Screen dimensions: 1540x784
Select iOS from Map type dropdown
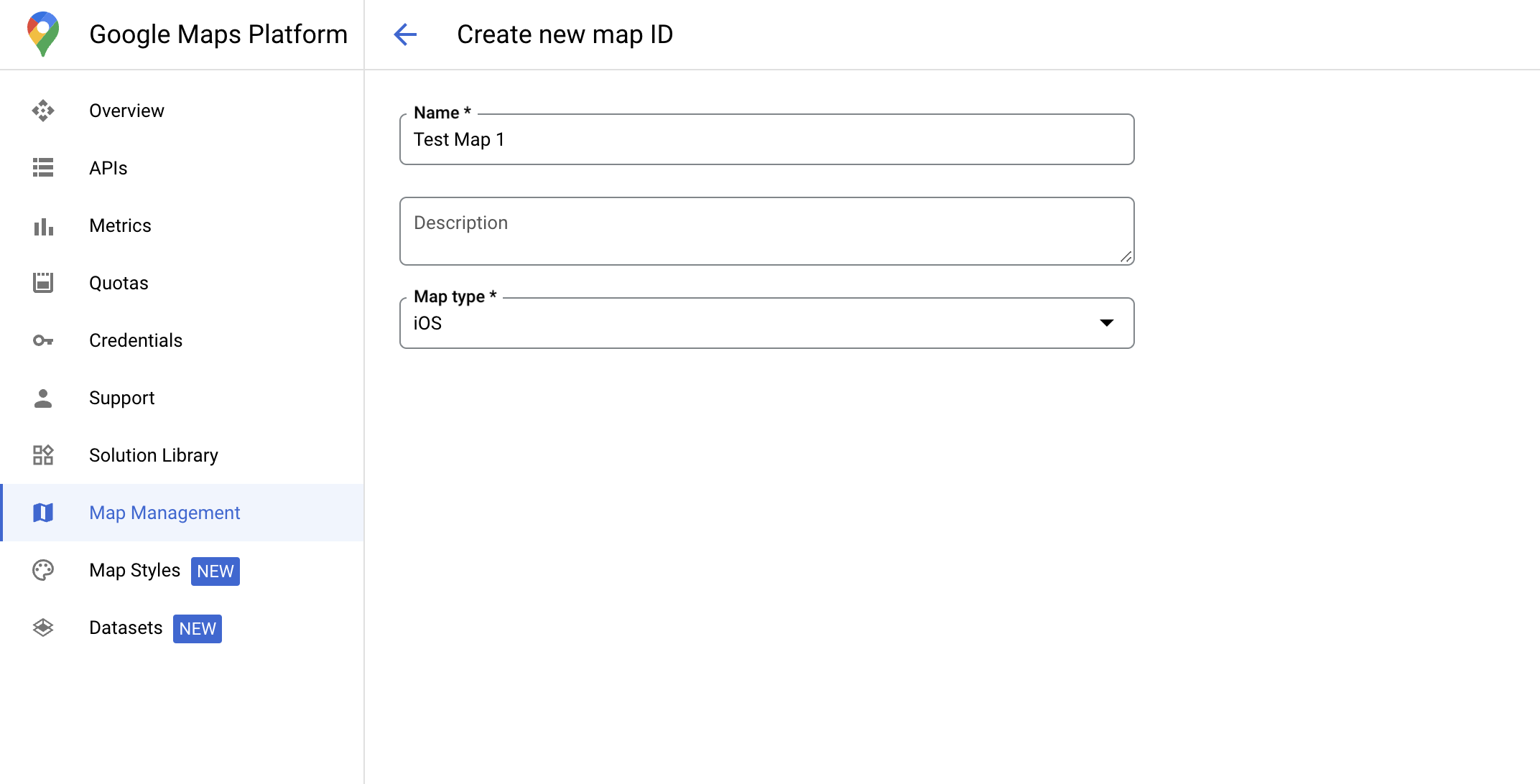click(766, 322)
